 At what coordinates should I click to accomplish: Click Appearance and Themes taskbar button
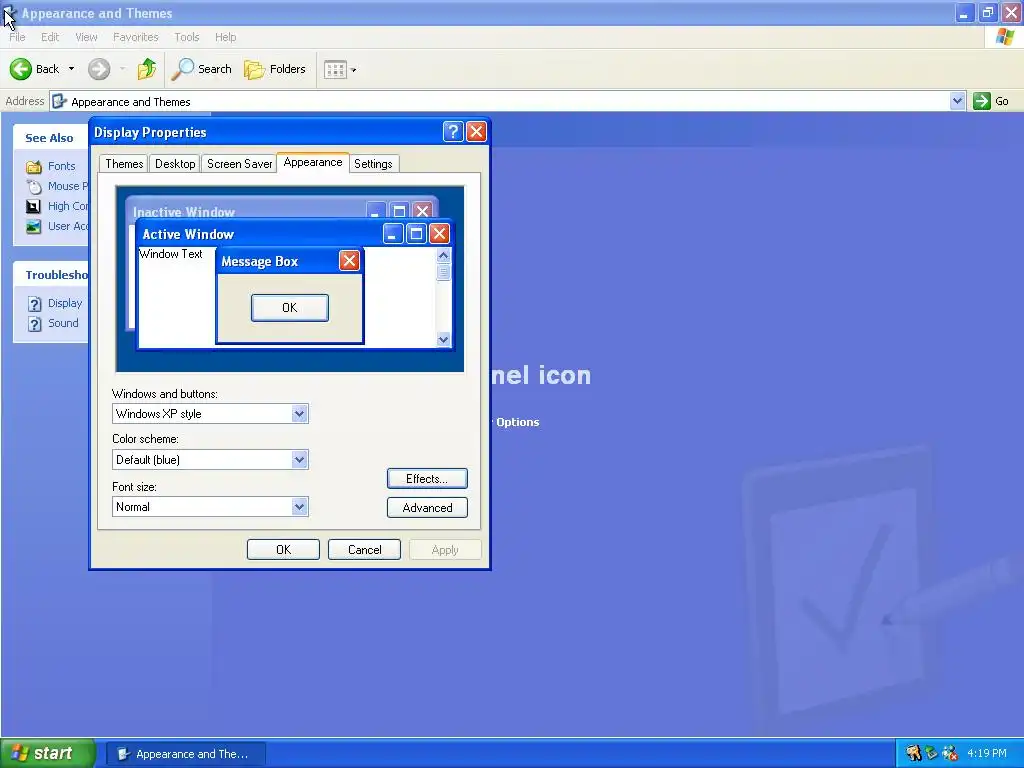[x=186, y=754]
